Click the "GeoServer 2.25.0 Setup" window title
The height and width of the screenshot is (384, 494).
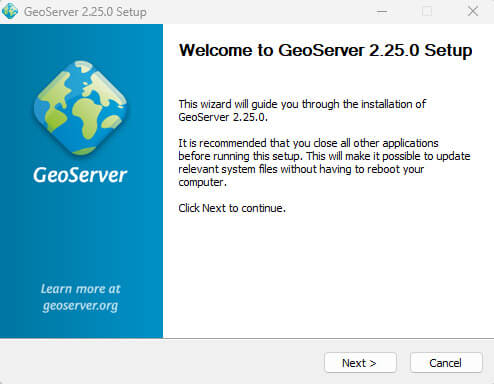85,12
